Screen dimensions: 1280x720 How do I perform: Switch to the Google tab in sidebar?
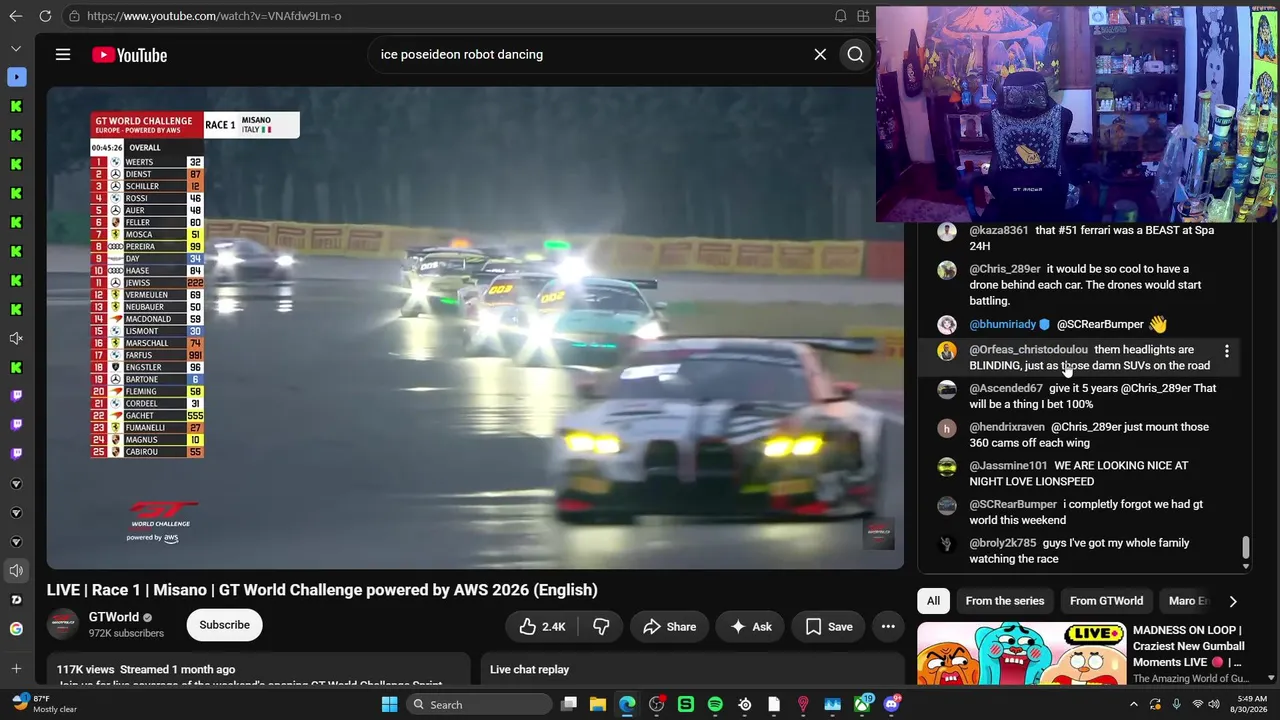click(16, 629)
